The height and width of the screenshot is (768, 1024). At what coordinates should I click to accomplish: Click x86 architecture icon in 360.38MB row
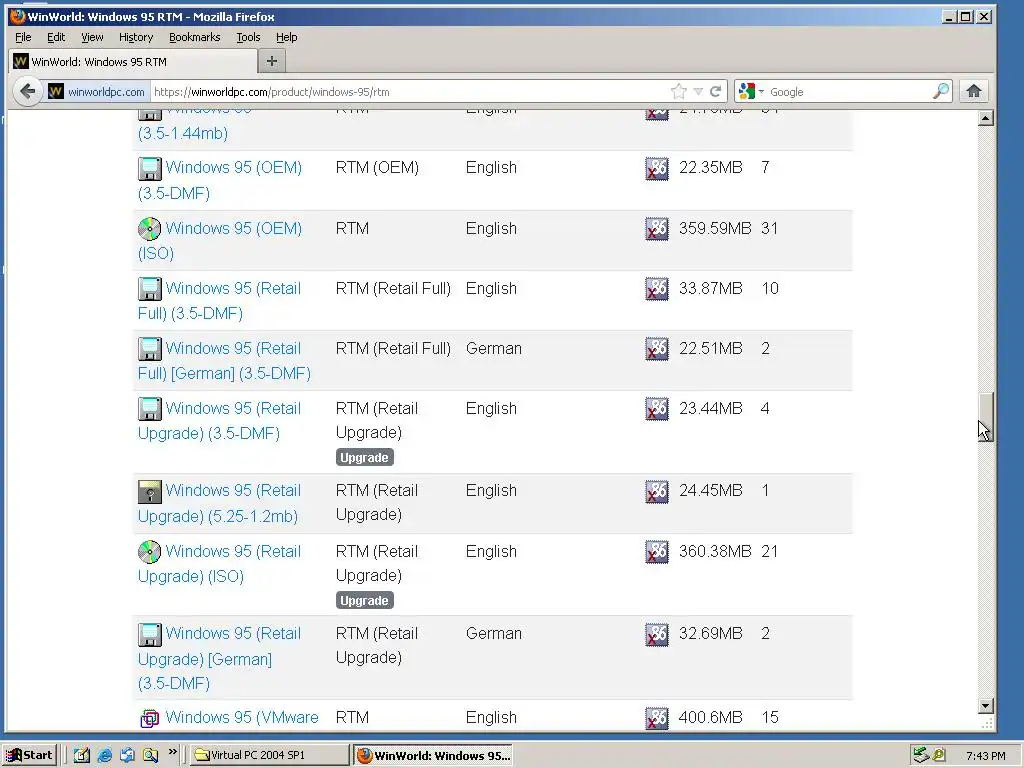(x=657, y=552)
